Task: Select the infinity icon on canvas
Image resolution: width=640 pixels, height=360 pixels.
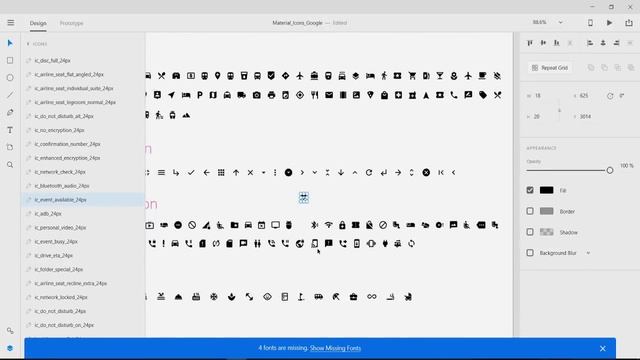Action: 371,297
